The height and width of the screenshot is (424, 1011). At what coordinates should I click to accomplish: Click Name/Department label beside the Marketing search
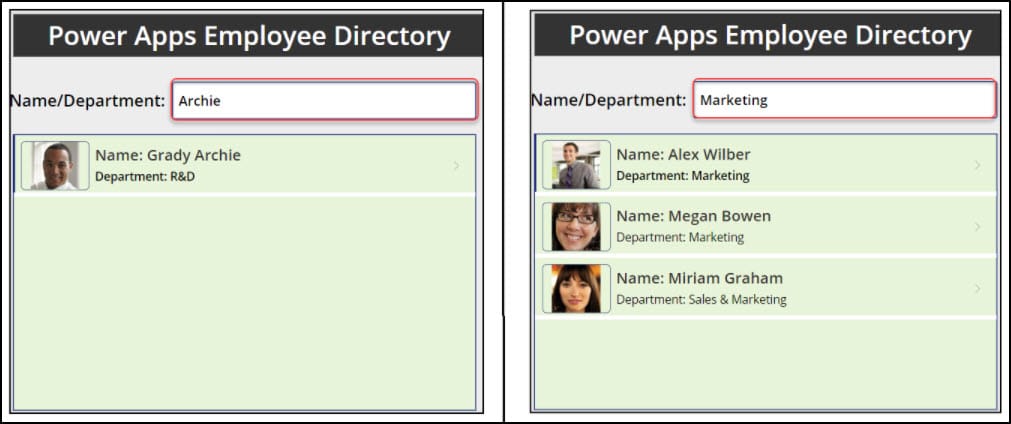(x=609, y=101)
